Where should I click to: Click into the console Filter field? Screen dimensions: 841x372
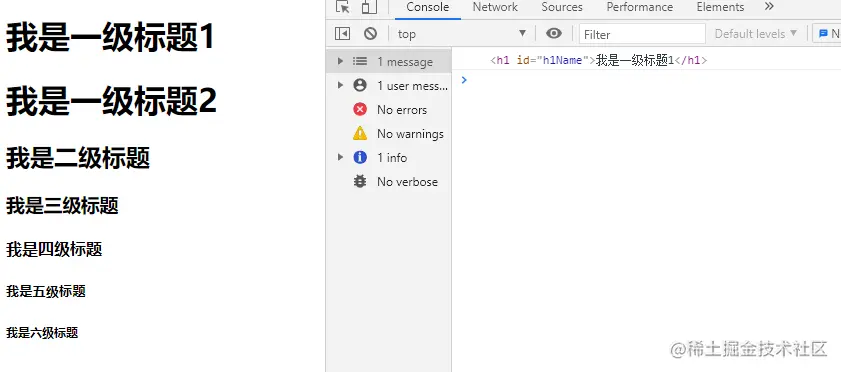(x=642, y=34)
